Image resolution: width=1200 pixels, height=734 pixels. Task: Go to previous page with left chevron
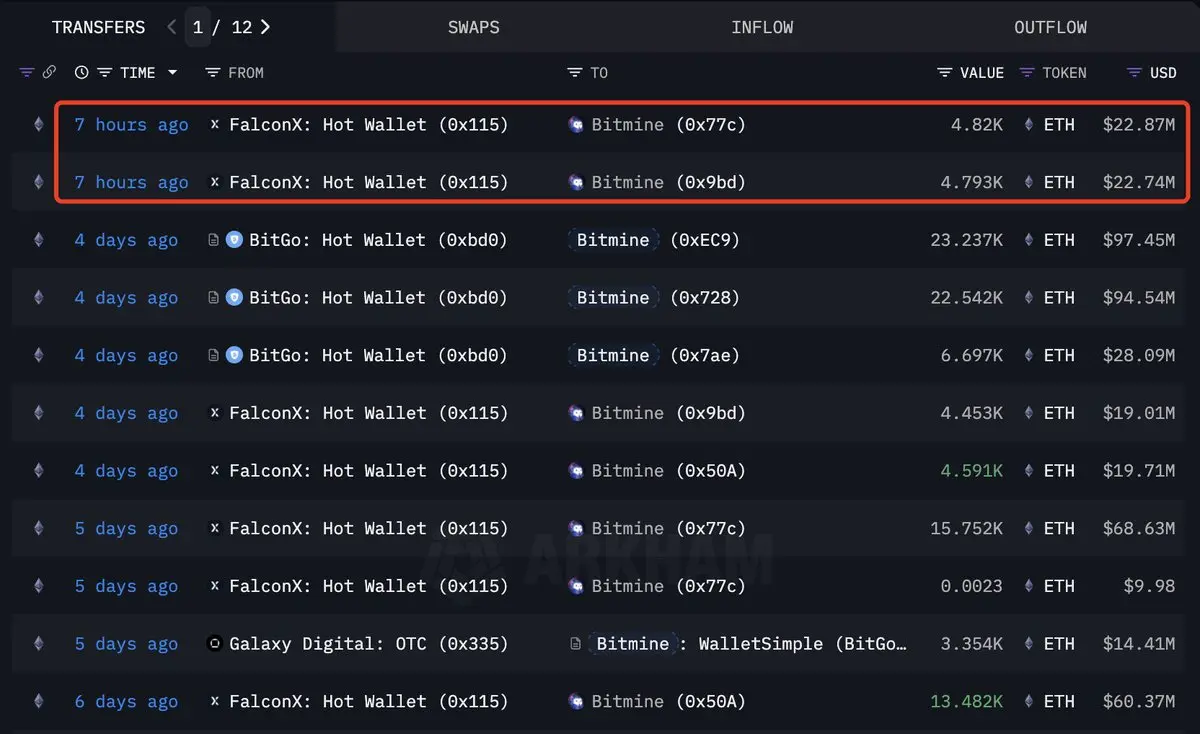click(172, 27)
